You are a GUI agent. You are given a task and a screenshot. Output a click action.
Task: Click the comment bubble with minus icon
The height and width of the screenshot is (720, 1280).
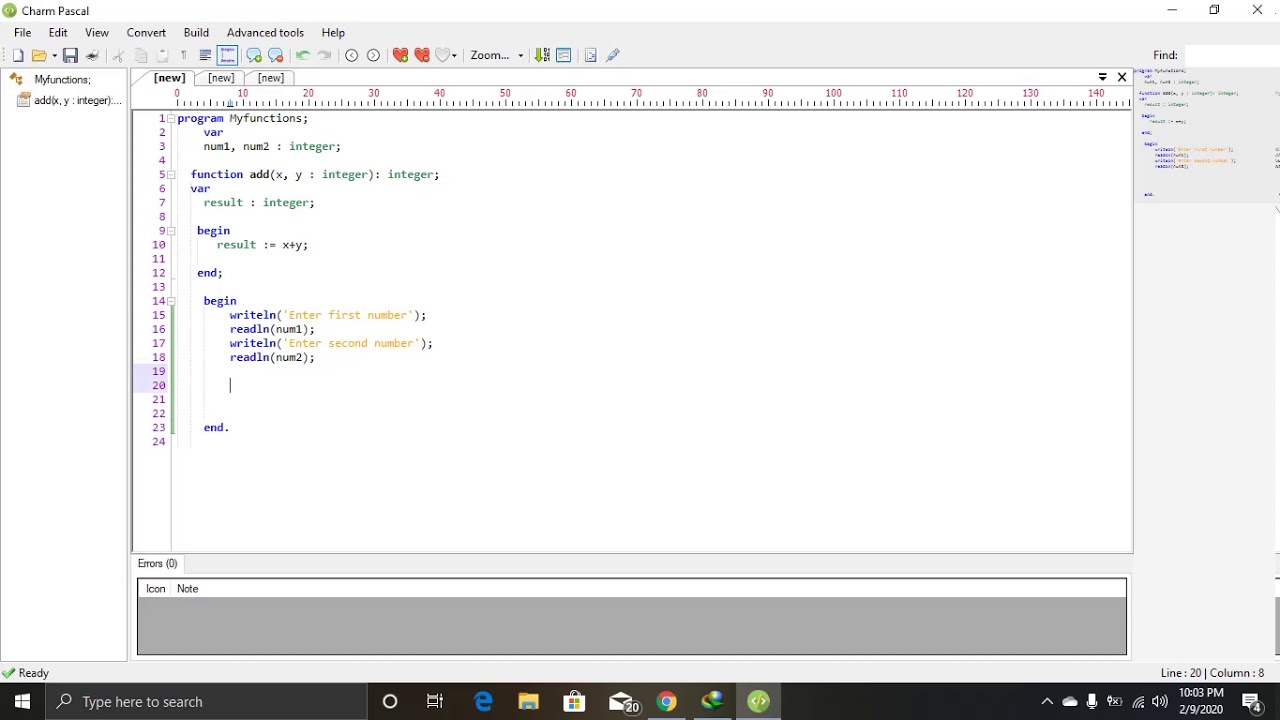point(276,56)
